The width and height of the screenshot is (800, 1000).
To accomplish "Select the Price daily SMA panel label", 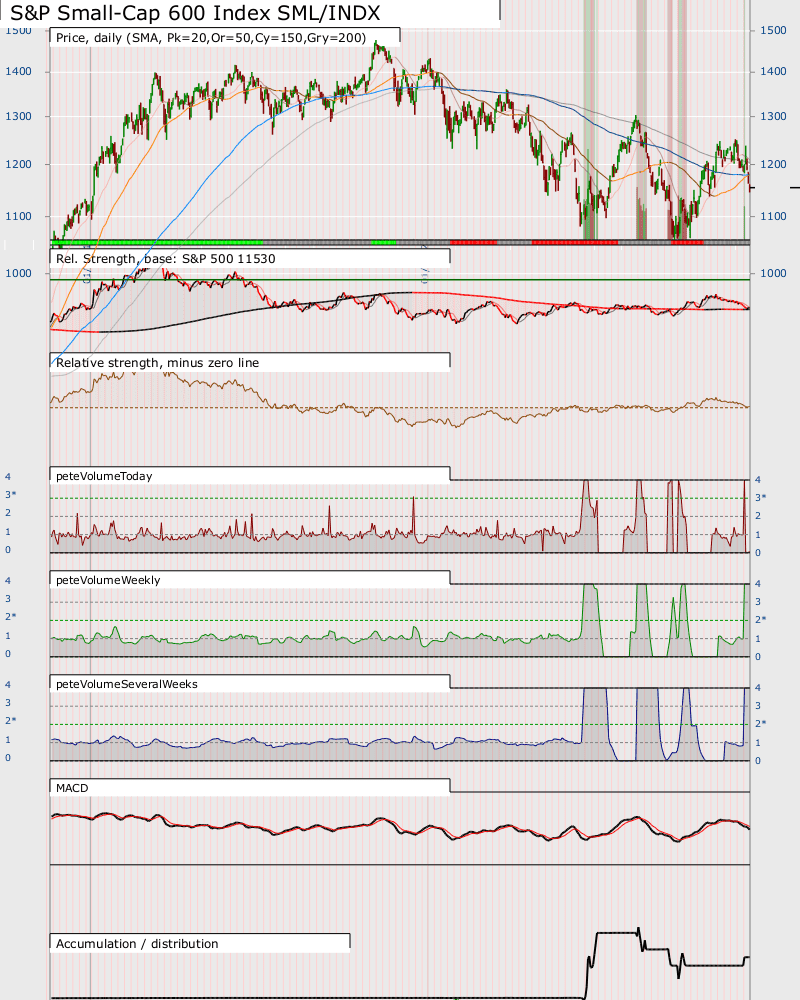I will tap(211, 38).
